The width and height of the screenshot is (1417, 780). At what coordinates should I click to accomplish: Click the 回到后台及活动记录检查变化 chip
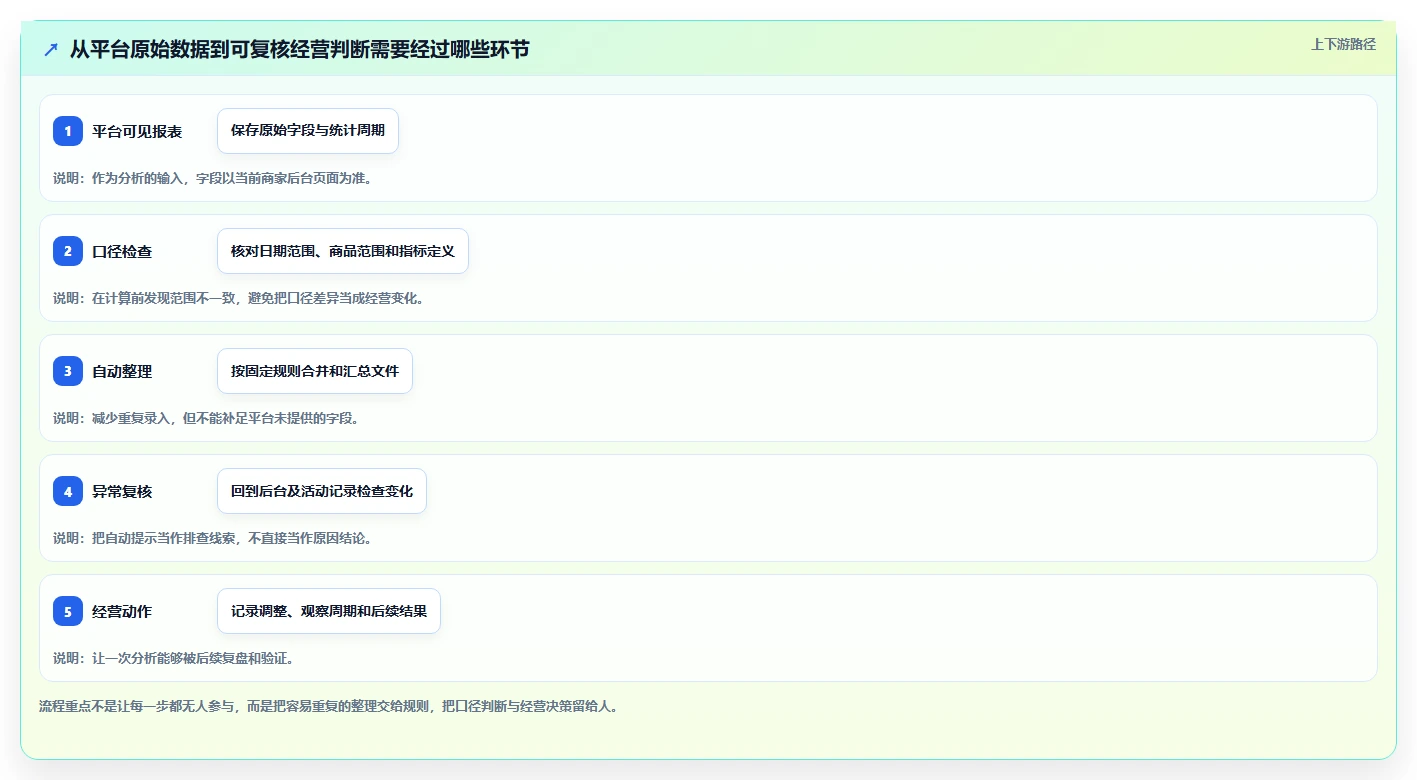tap(322, 491)
